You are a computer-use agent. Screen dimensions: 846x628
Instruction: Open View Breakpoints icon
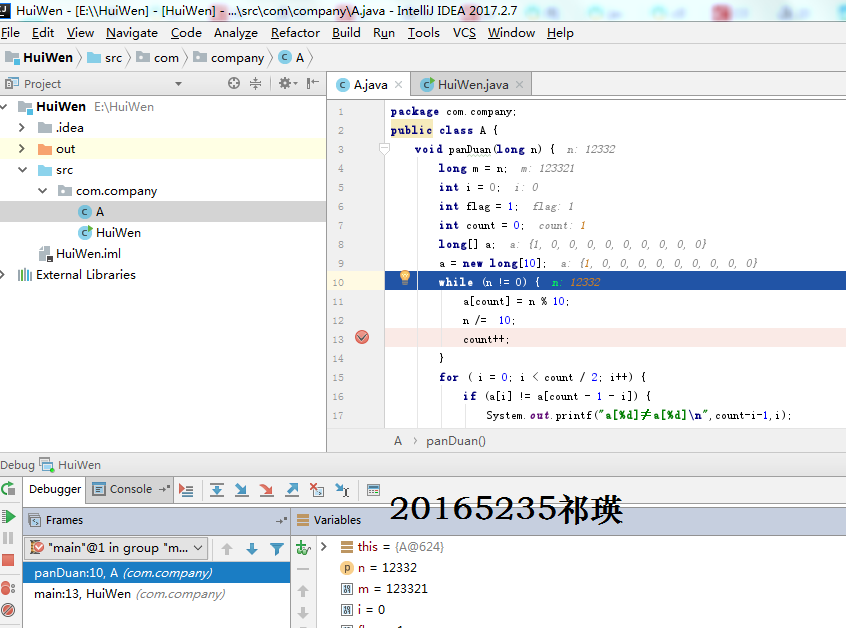tap(8, 588)
